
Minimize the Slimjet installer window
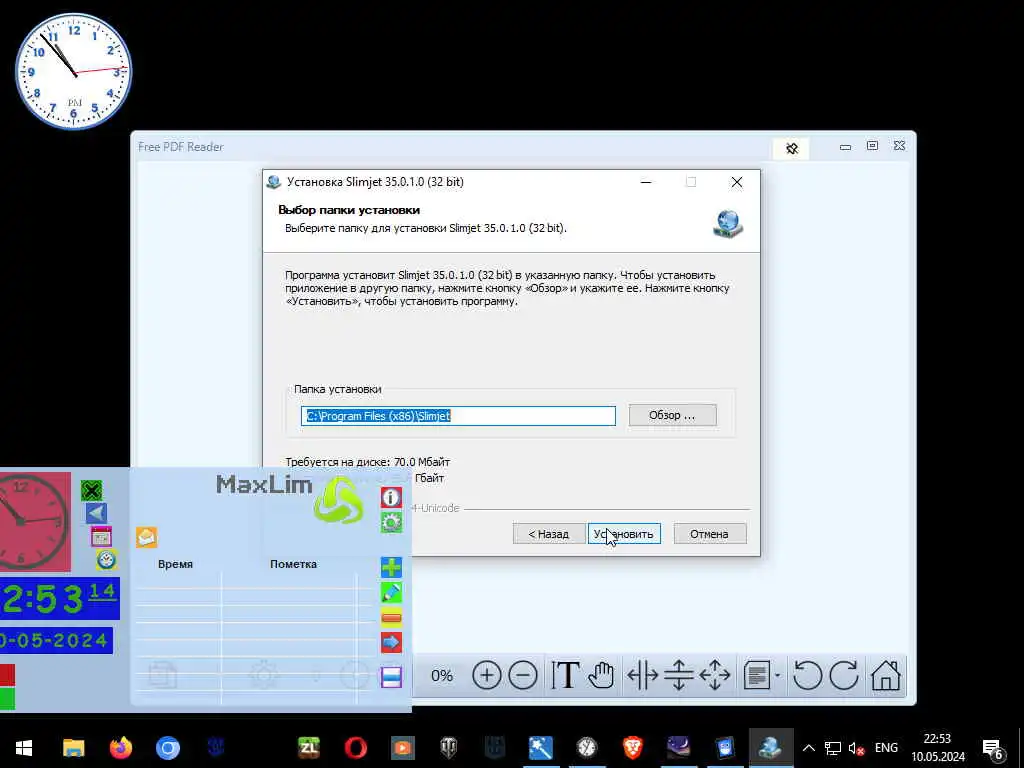(x=646, y=182)
